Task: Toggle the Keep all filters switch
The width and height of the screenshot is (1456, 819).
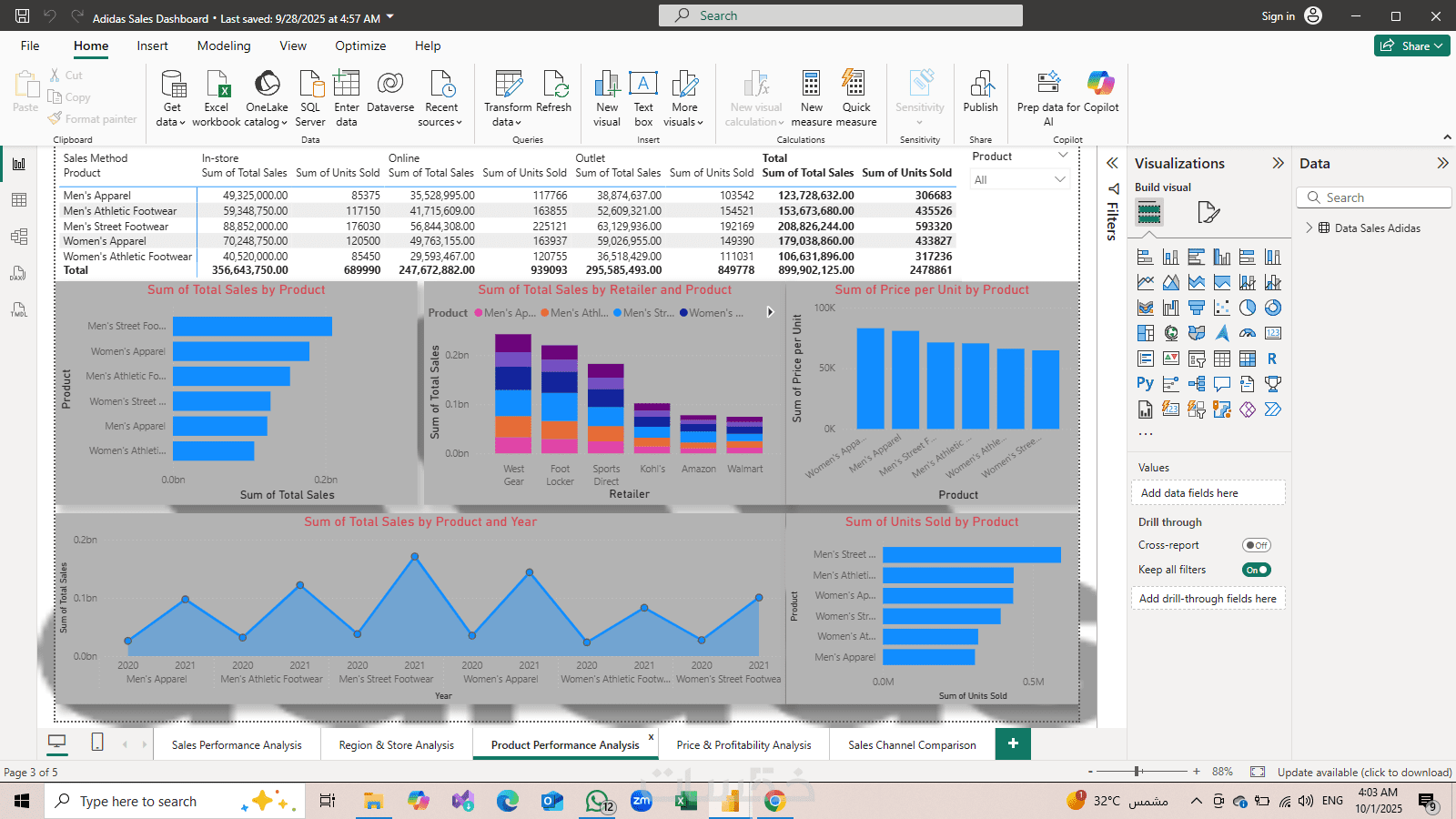Action: tap(1257, 570)
